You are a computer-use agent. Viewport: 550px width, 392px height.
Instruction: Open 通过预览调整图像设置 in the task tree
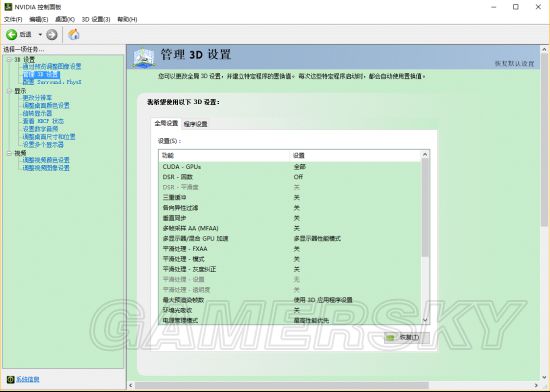click(52, 66)
